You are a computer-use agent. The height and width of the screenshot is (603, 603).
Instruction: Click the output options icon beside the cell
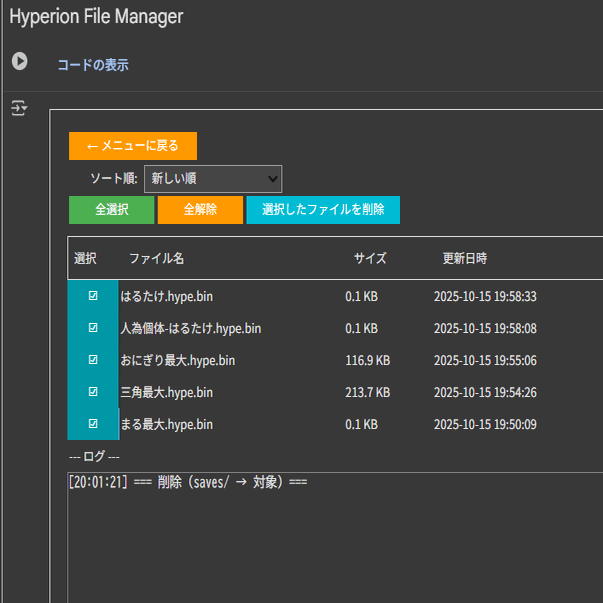[x=19, y=108]
